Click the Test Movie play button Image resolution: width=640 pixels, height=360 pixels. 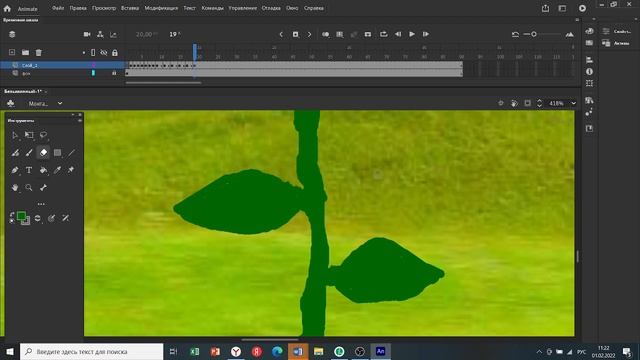tap(582, 8)
